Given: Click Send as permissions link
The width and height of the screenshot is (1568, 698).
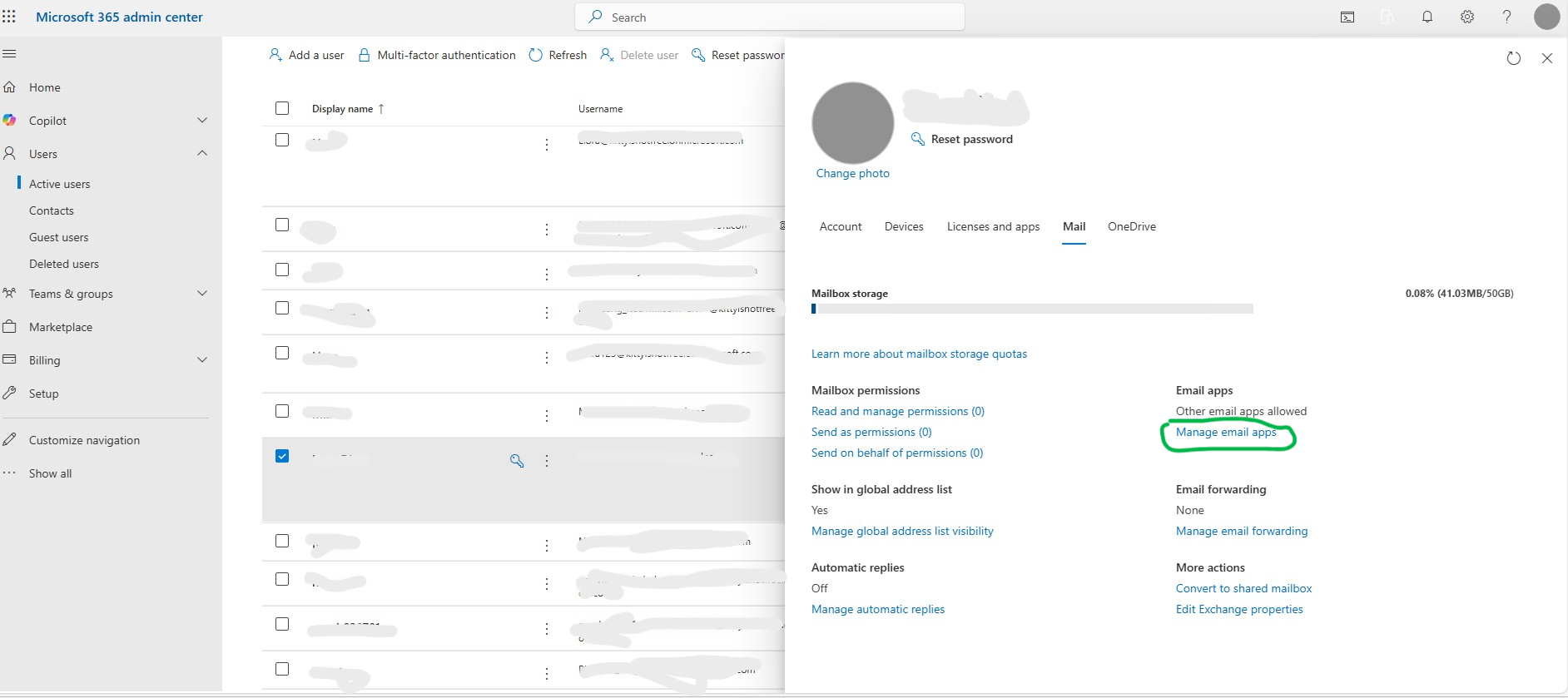Looking at the screenshot, I should coord(871,432).
